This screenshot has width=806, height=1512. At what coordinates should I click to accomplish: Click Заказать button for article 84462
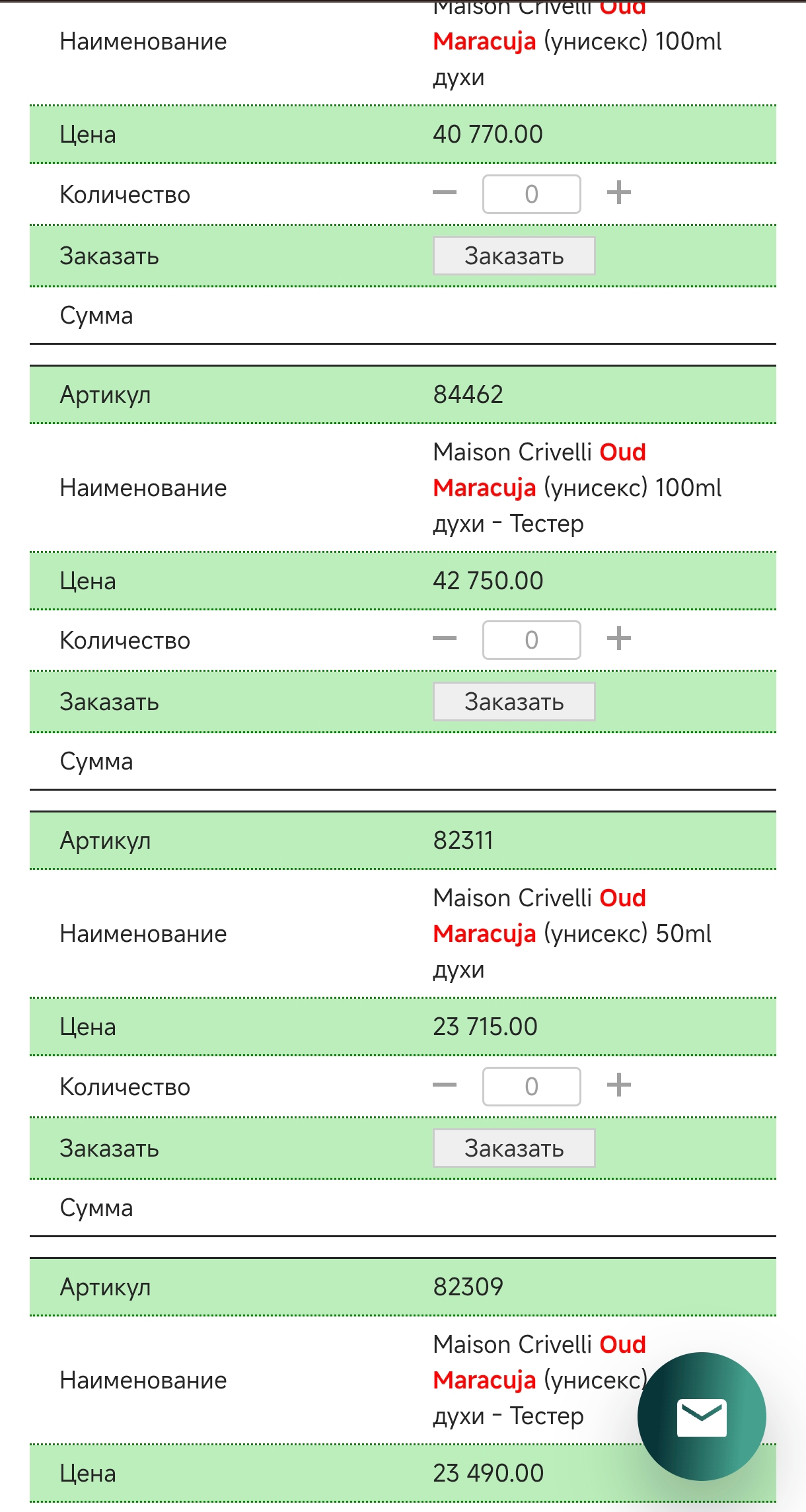point(514,702)
